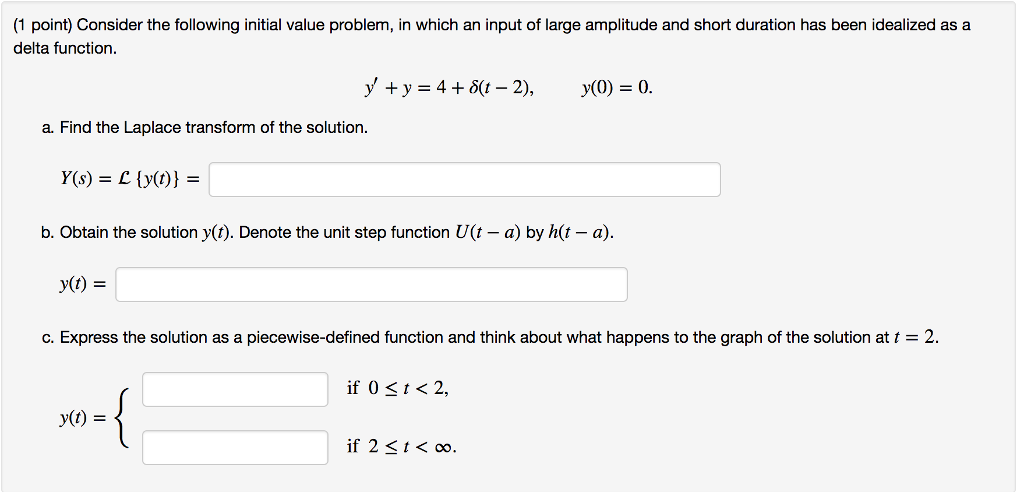
Task: Click the 'if 2 ≤ t < ∞.' condition text
Action: point(402,447)
